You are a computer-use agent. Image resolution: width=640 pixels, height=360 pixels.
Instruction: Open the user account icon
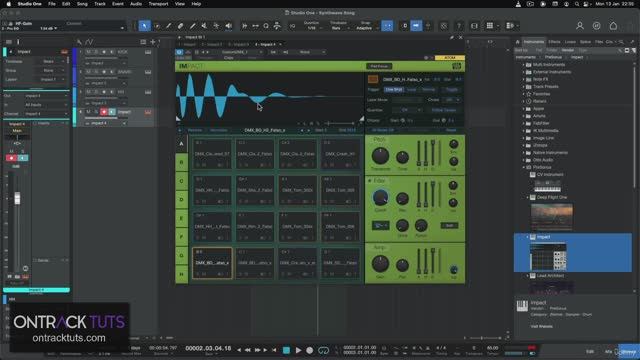coord(580,26)
